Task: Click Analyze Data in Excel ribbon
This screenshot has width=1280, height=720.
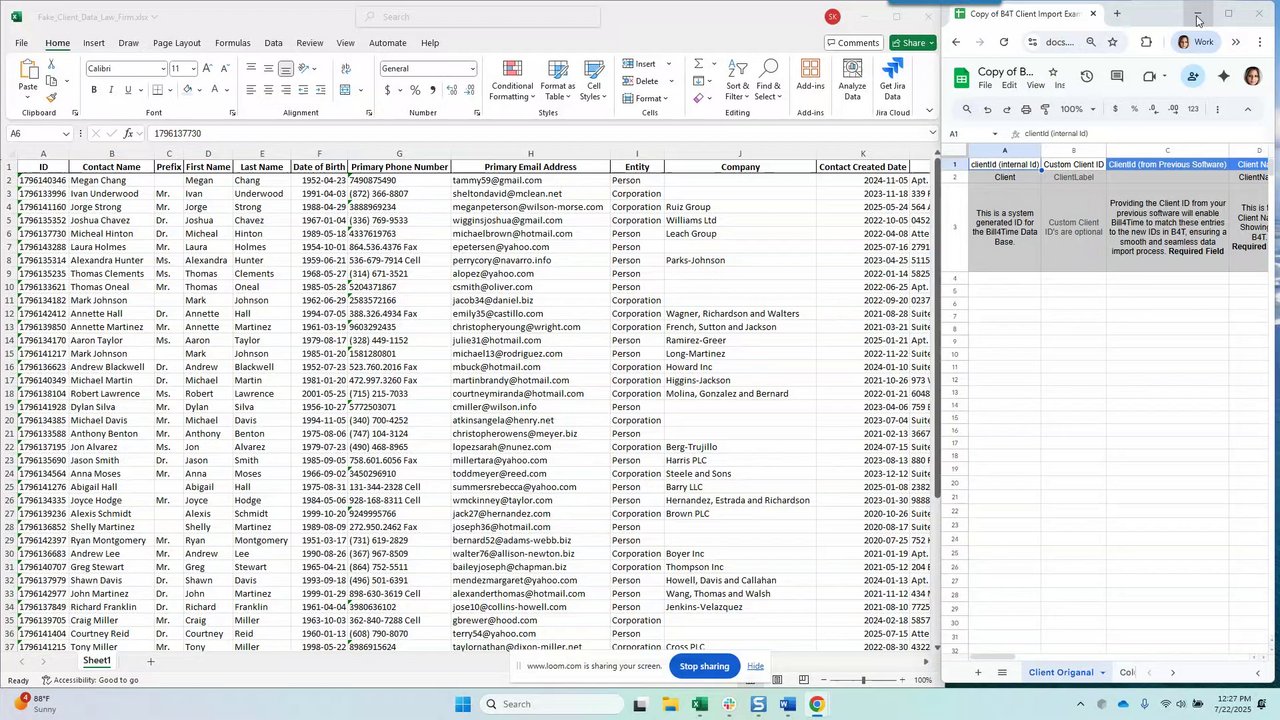Action: click(x=852, y=80)
